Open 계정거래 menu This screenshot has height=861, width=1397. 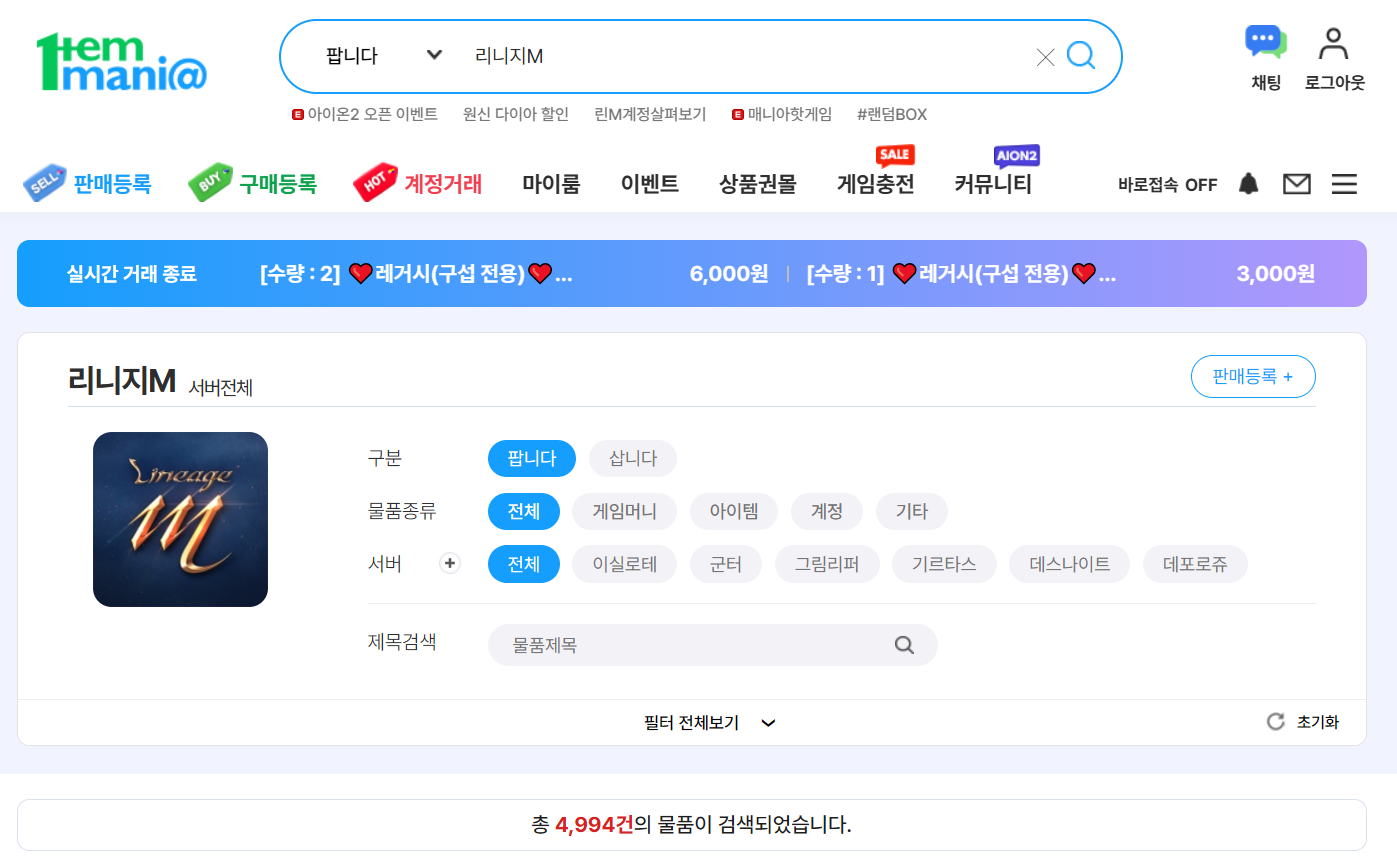(x=418, y=184)
